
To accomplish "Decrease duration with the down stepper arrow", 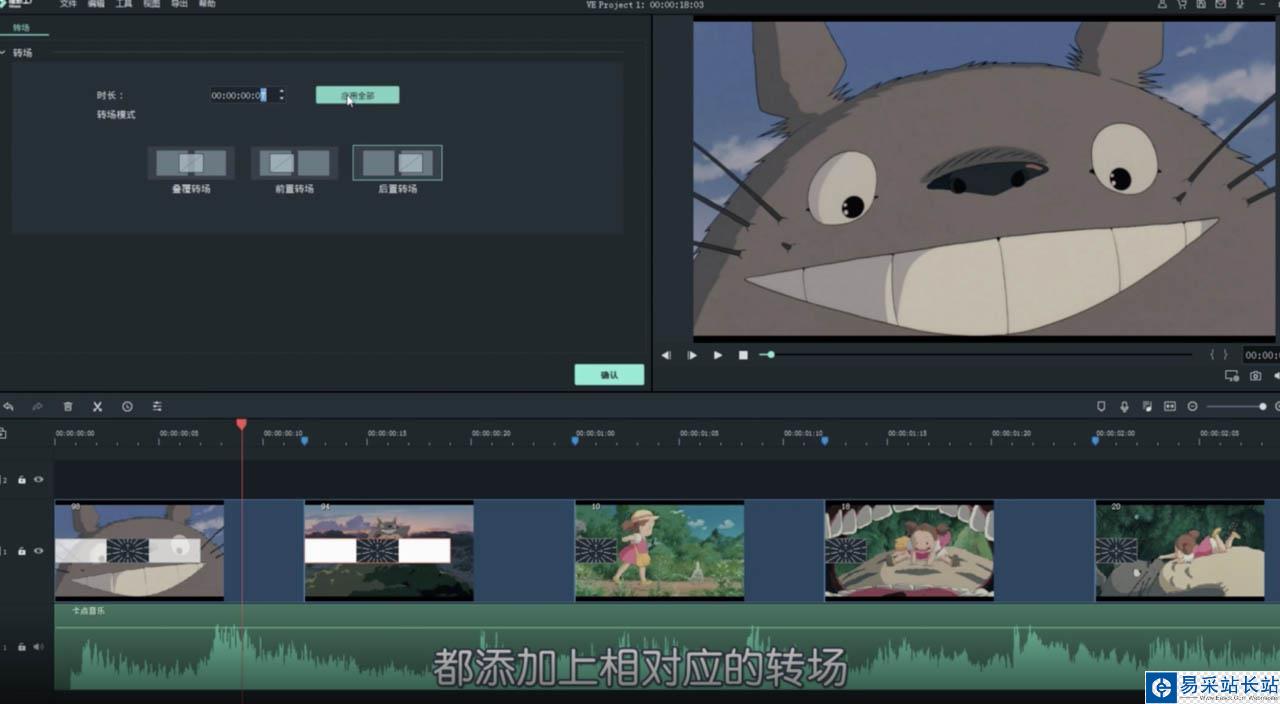I will click(x=281, y=99).
